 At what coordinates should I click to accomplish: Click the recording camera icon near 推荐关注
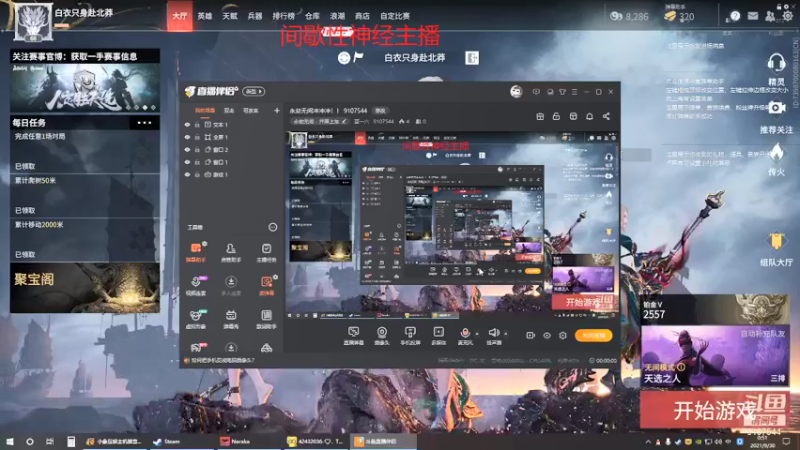pos(776,108)
